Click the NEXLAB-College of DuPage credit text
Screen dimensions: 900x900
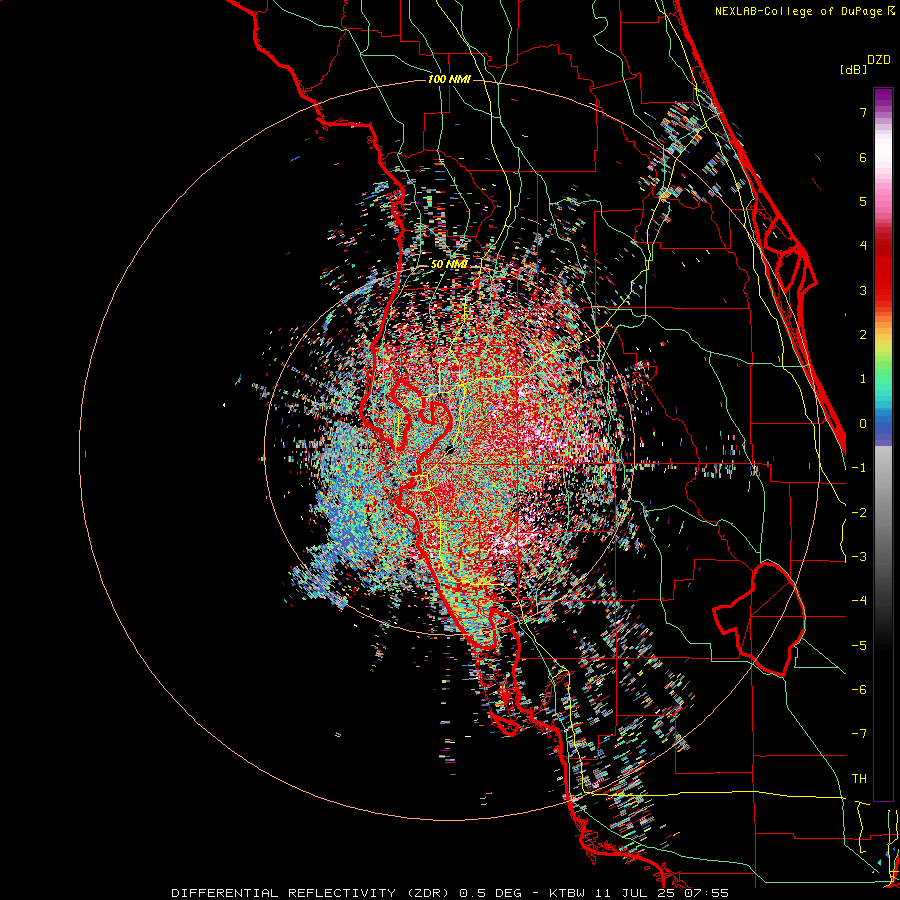pyautogui.click(x=798, y=11)
